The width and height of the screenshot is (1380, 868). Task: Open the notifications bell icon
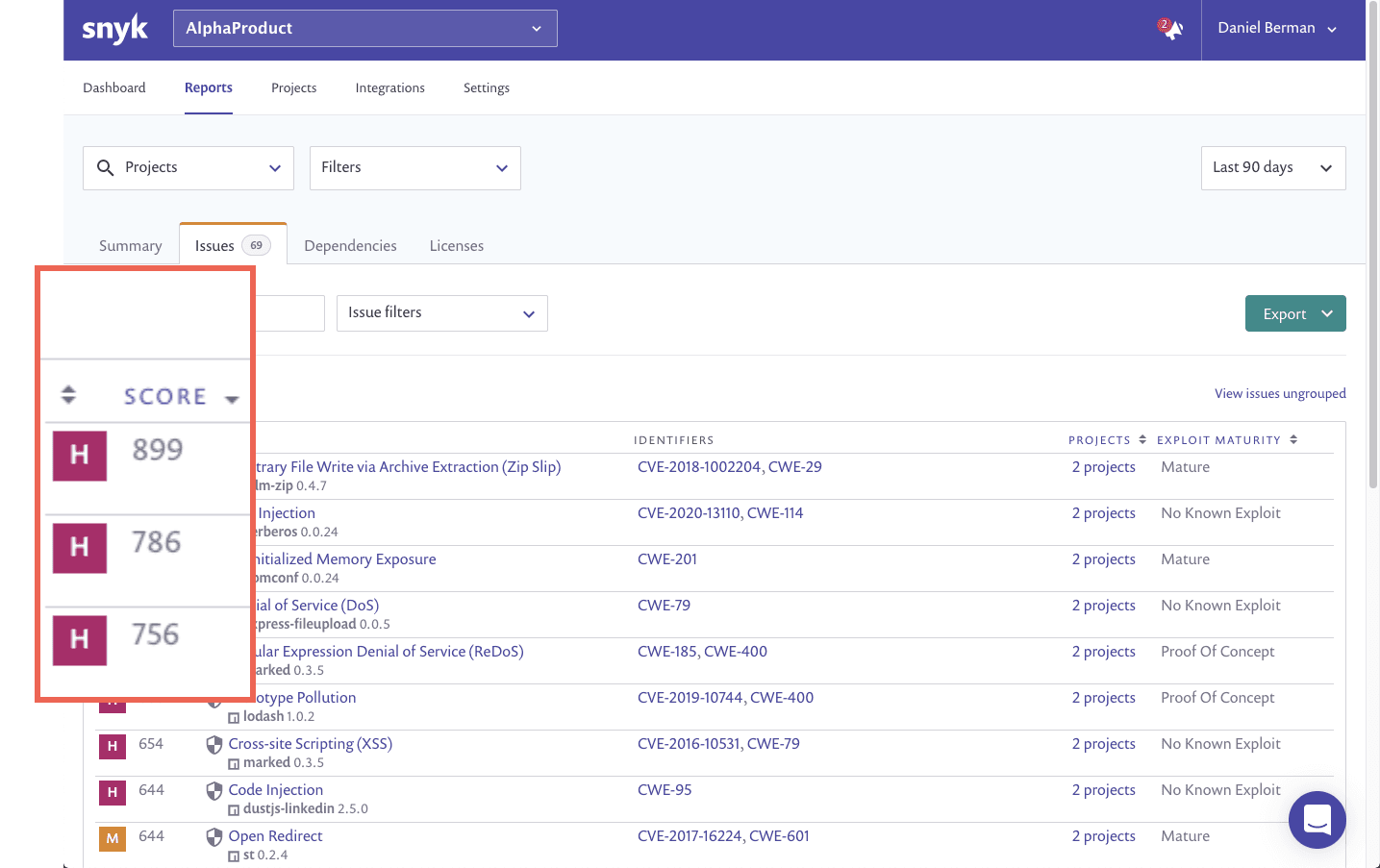click(1171, 29)
